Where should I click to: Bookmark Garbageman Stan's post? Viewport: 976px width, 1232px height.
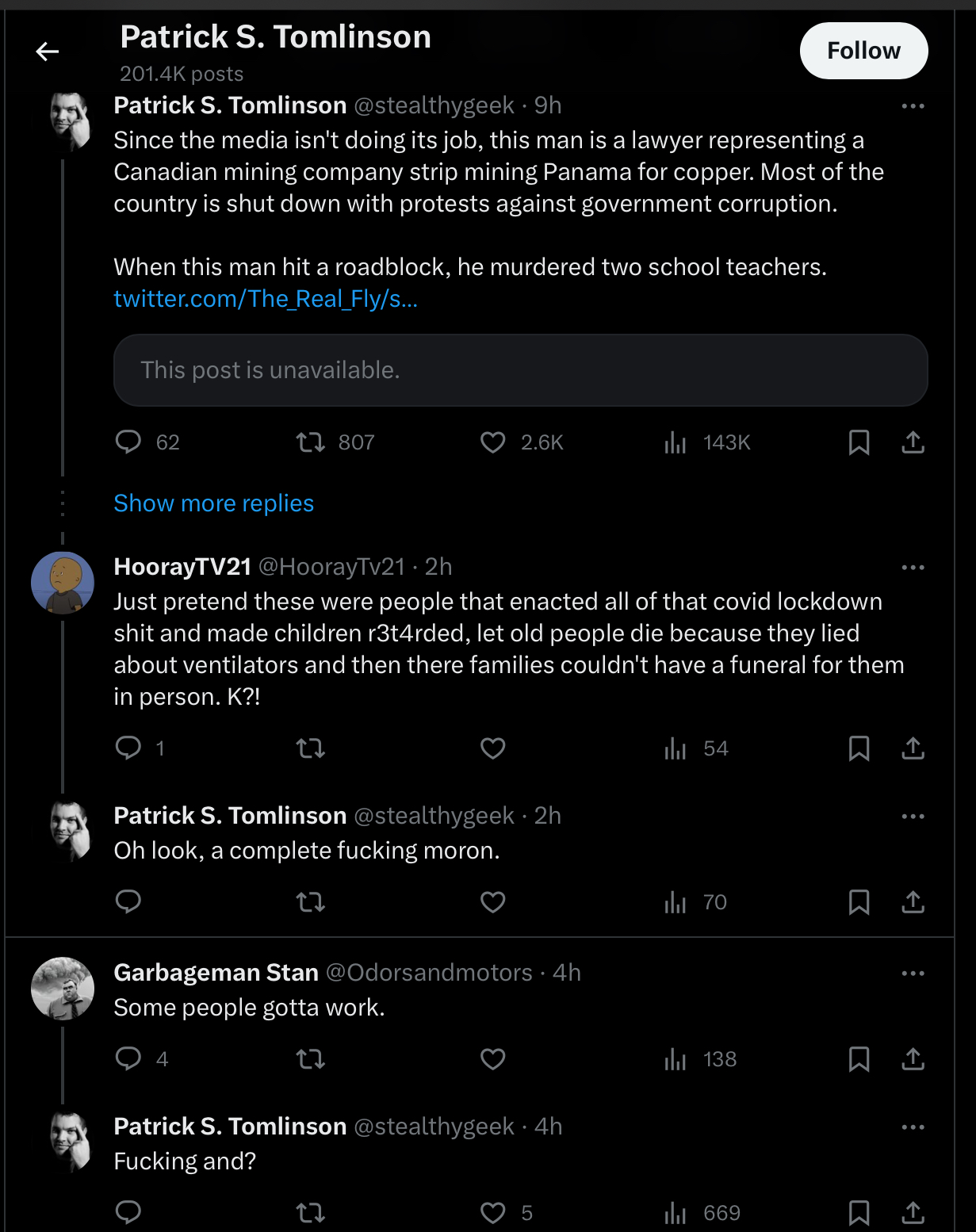tap(859, 1058)
